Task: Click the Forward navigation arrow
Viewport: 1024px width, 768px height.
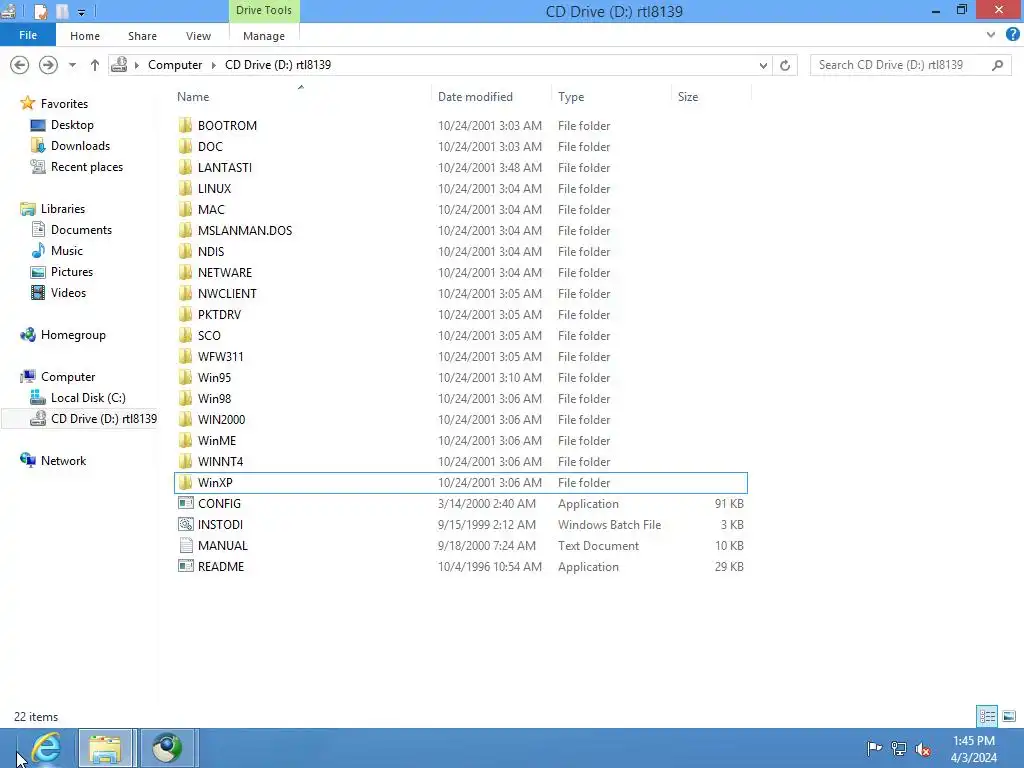Action: 48,65
